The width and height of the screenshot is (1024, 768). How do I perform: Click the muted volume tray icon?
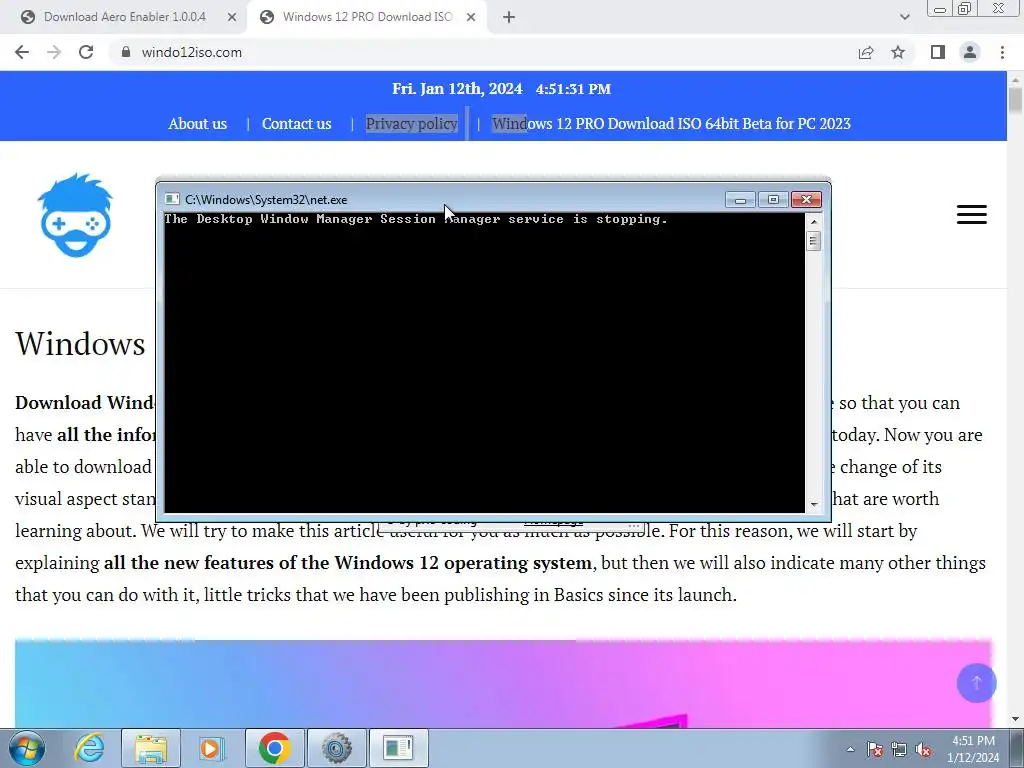coord(923,749)
